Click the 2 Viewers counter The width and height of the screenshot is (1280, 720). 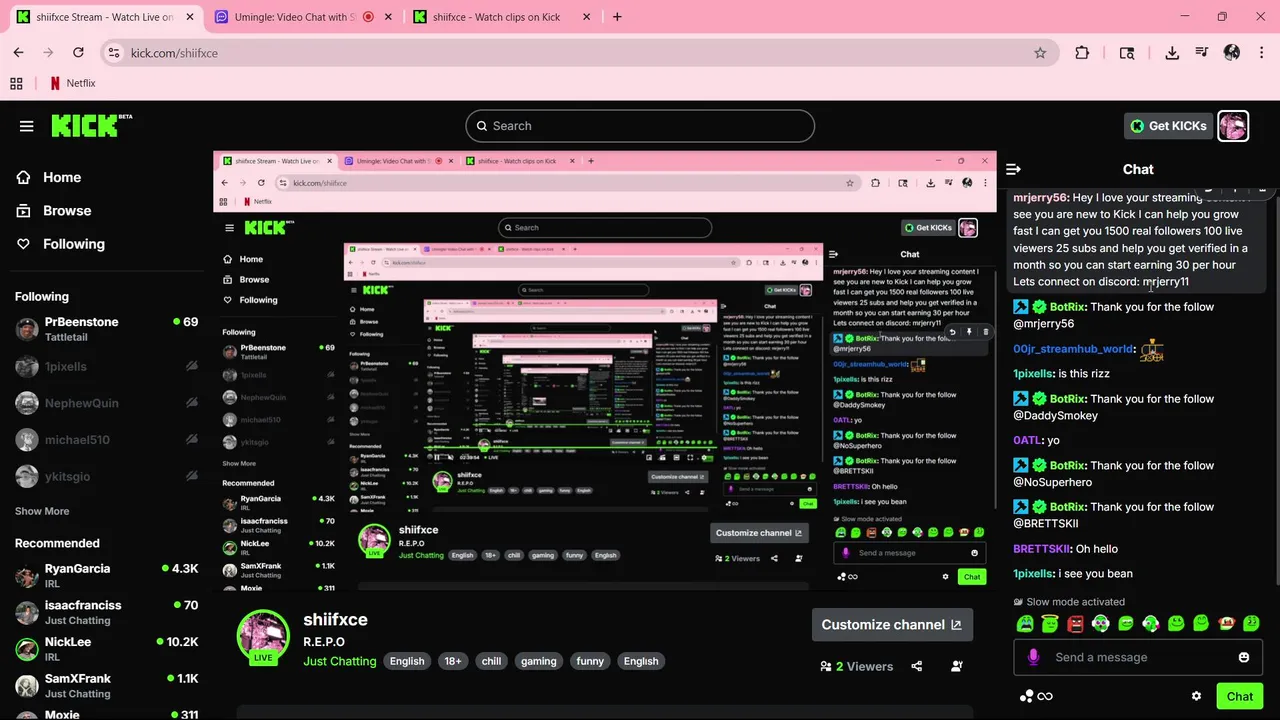click(x=857, y=666)
